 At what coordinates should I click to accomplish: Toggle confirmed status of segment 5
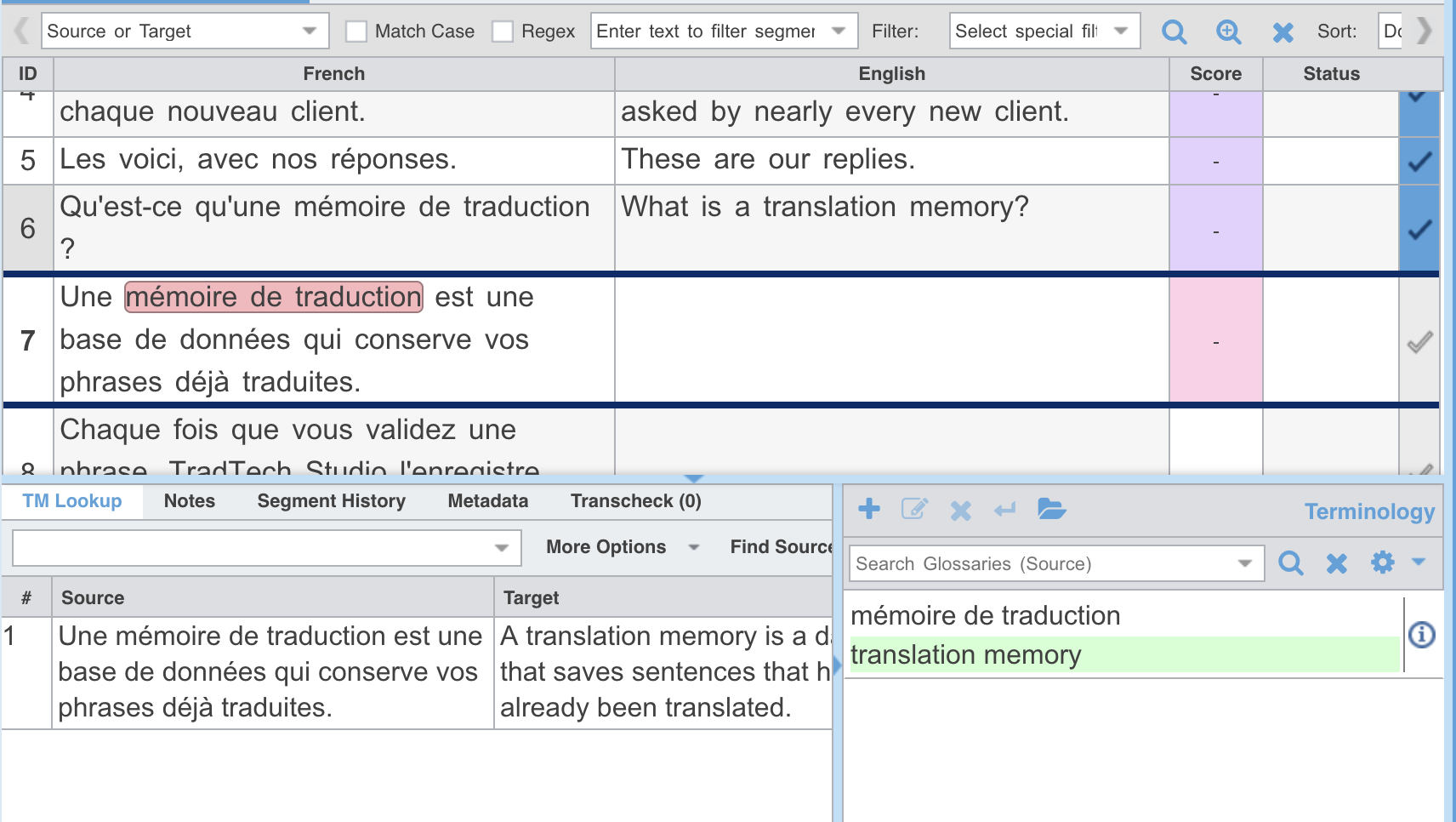[1419, 161]
